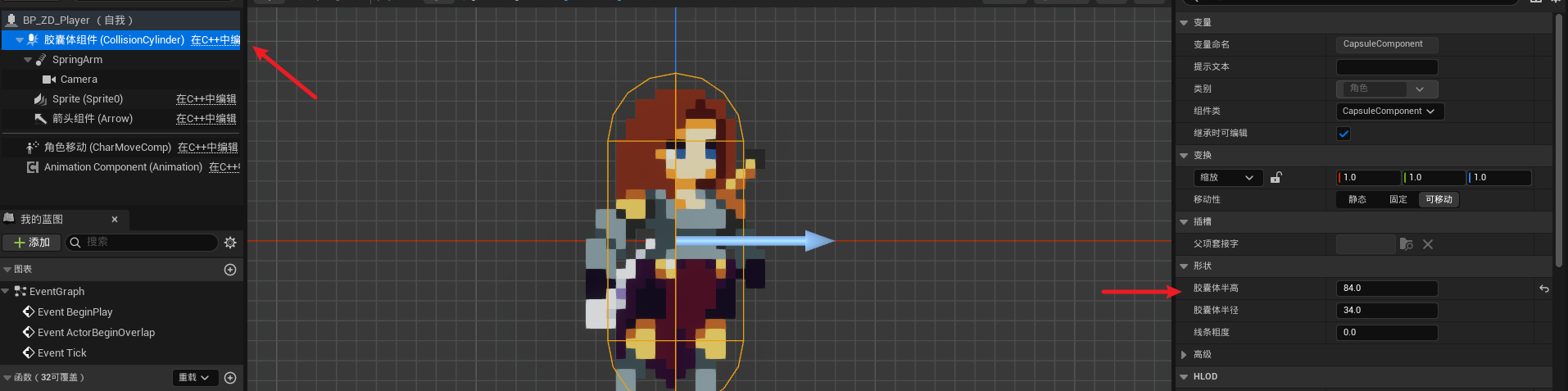Set mobility to Stationary (固定)
This screenshot has height=391, width=1568.
click(x=1398, y=200)
